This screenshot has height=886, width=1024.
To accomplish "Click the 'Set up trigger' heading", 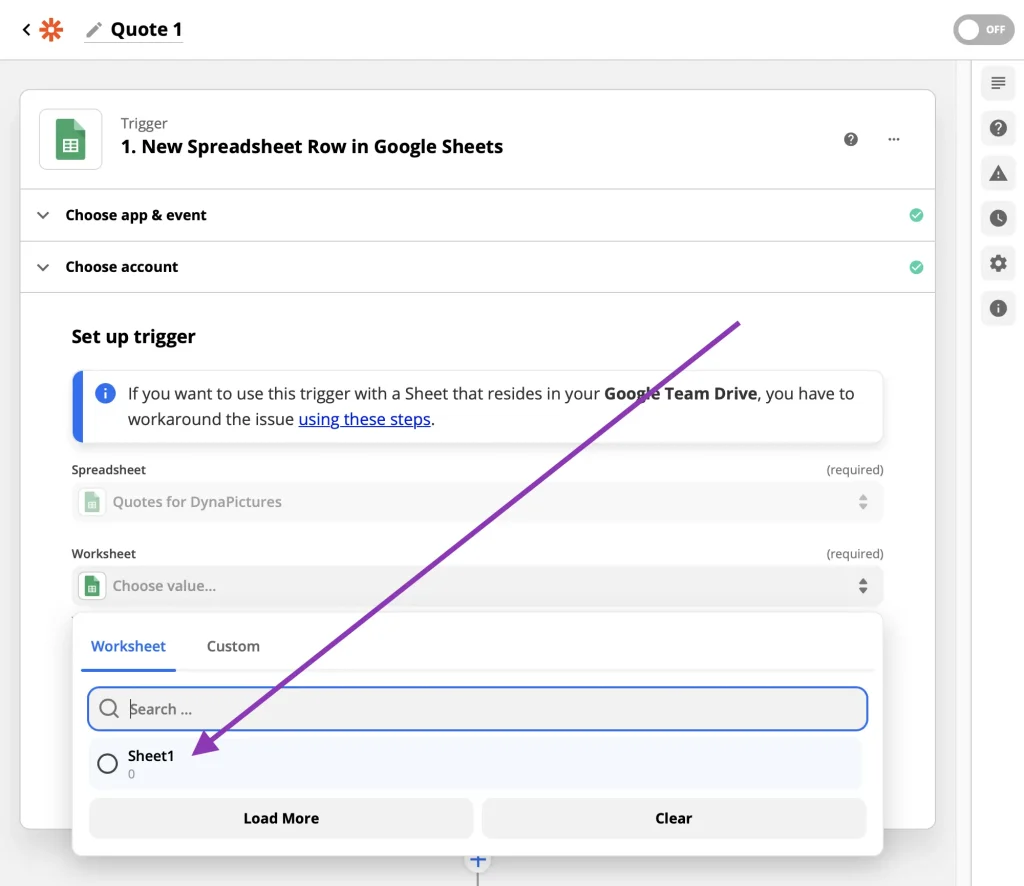I will [x=133, y=336].
